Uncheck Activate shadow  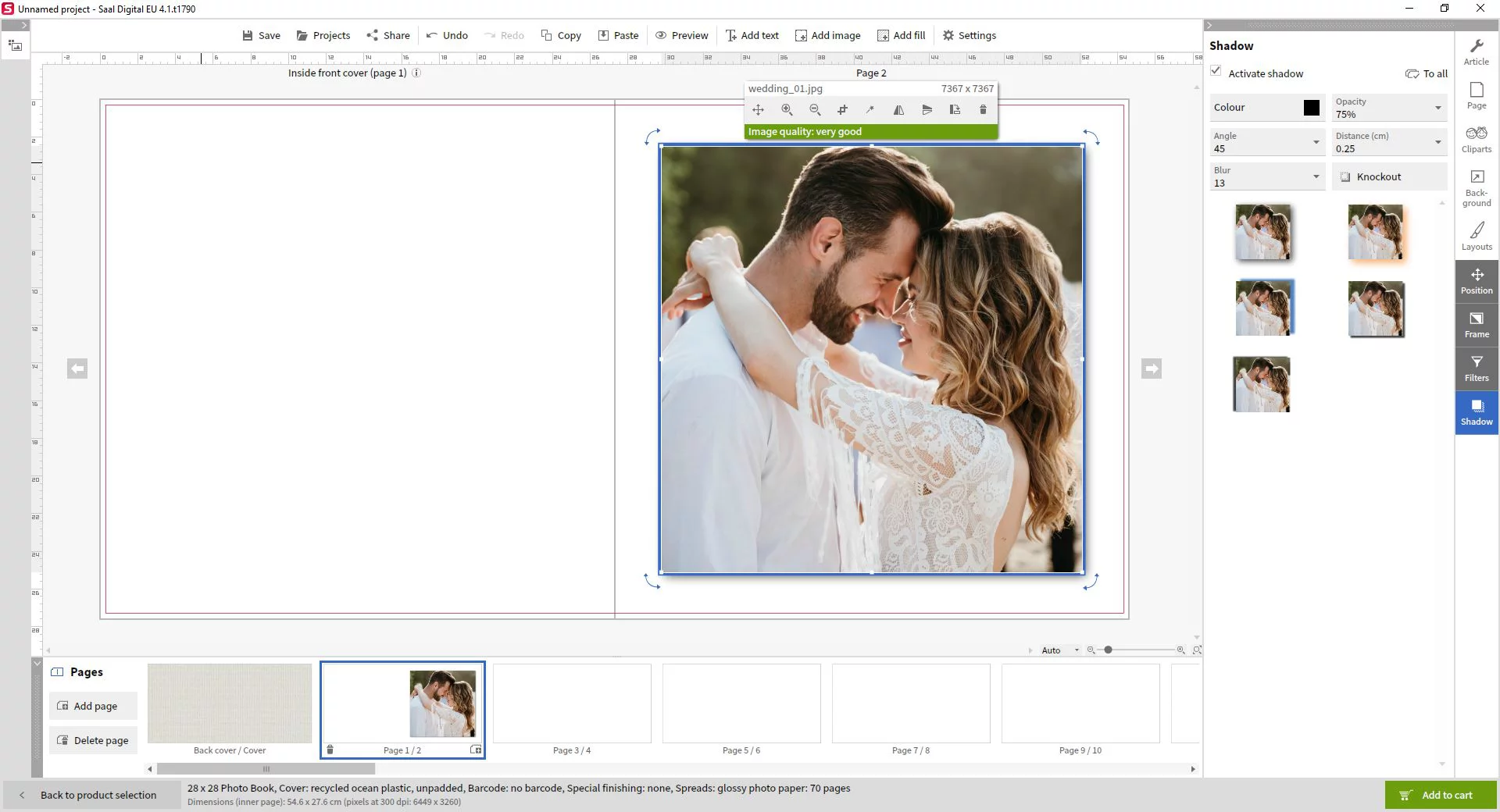coord(1216,70)
